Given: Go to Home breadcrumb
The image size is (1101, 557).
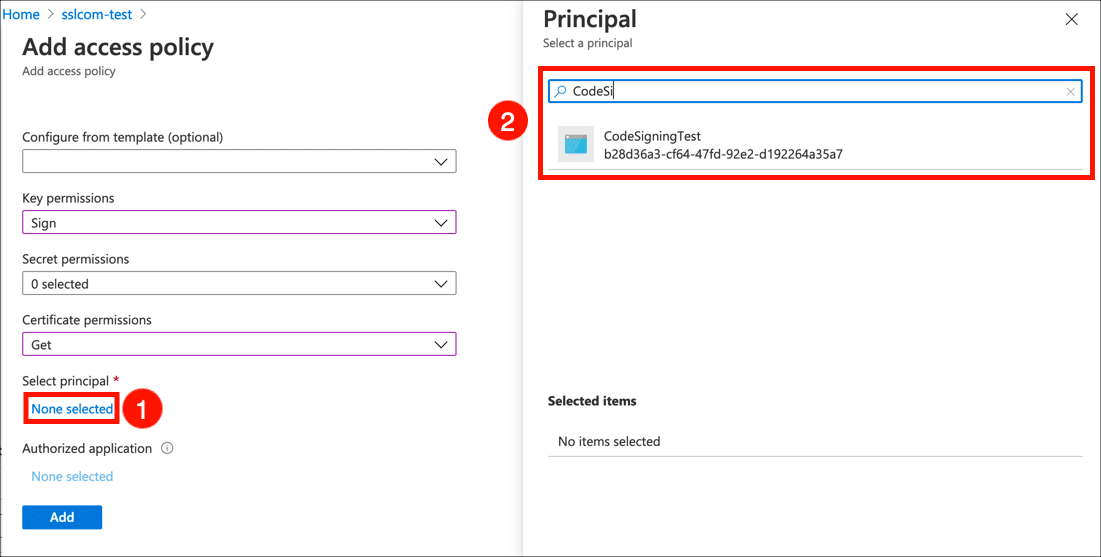Looking at the screenshot, I should (22, 15).
